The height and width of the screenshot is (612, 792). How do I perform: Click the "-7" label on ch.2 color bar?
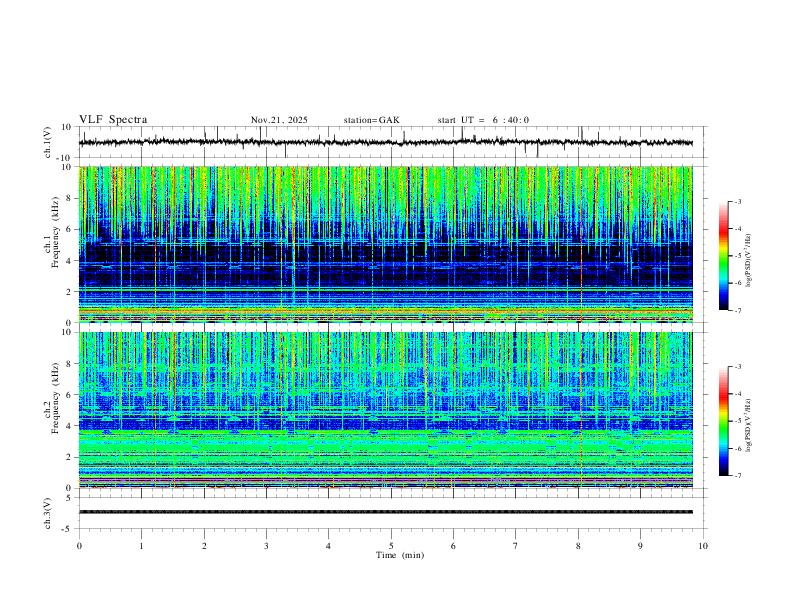[737, 475]
